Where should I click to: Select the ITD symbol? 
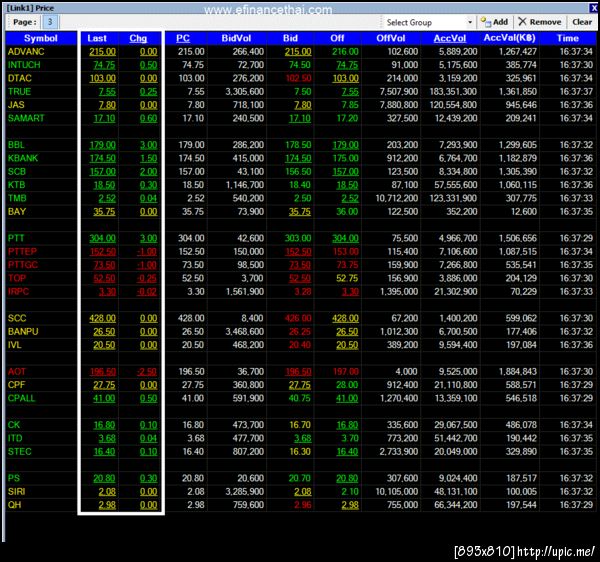pos(15,438)
